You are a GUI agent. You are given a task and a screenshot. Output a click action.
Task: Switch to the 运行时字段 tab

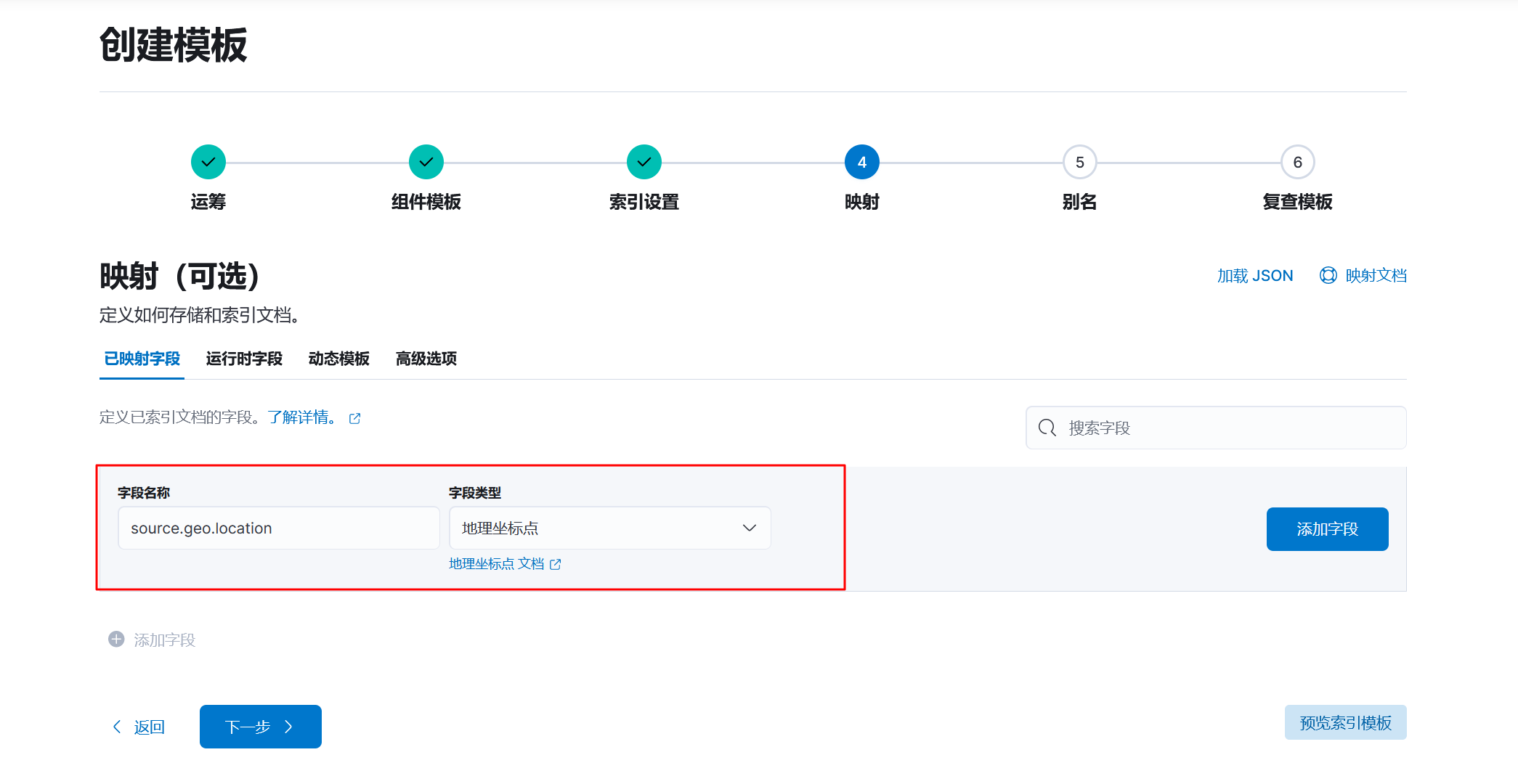click(244, 359)
